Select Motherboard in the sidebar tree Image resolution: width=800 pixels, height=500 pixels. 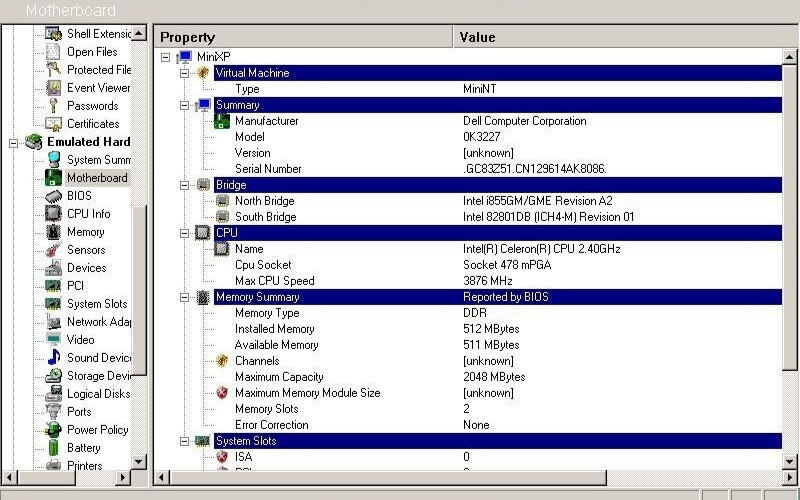click(x=97, y=178)
